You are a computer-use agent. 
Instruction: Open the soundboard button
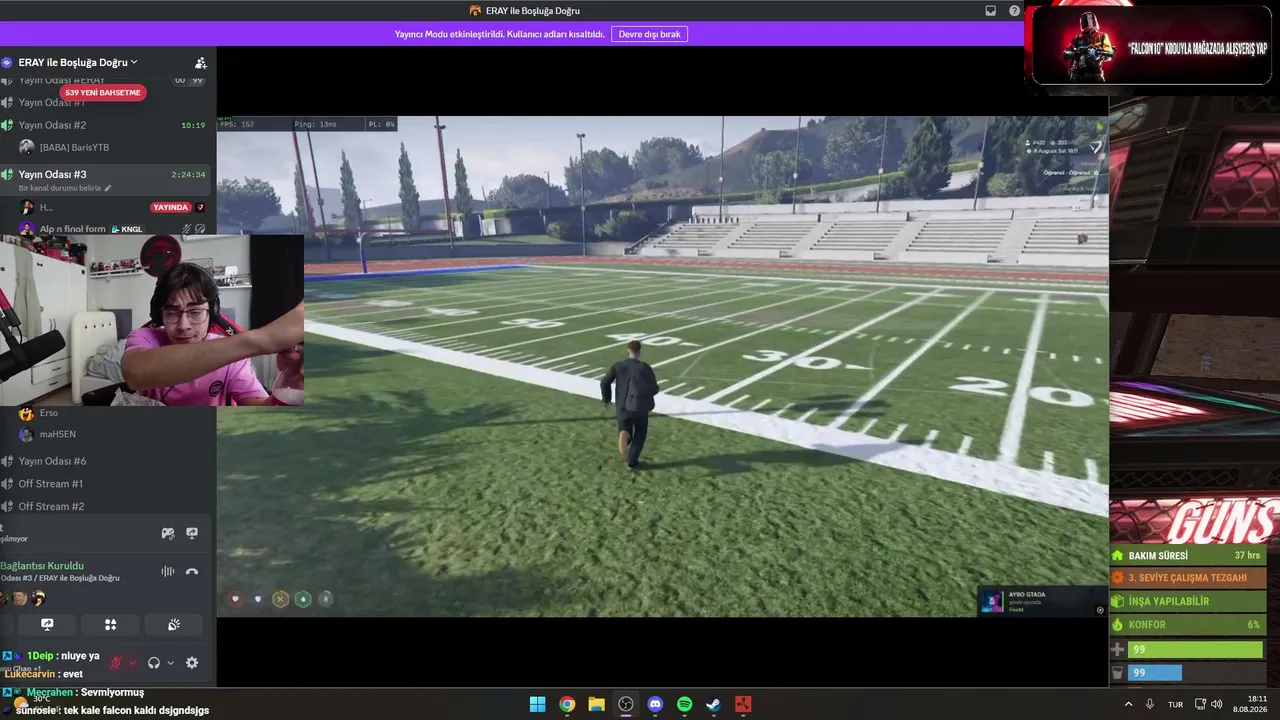(x=173, y=624)
